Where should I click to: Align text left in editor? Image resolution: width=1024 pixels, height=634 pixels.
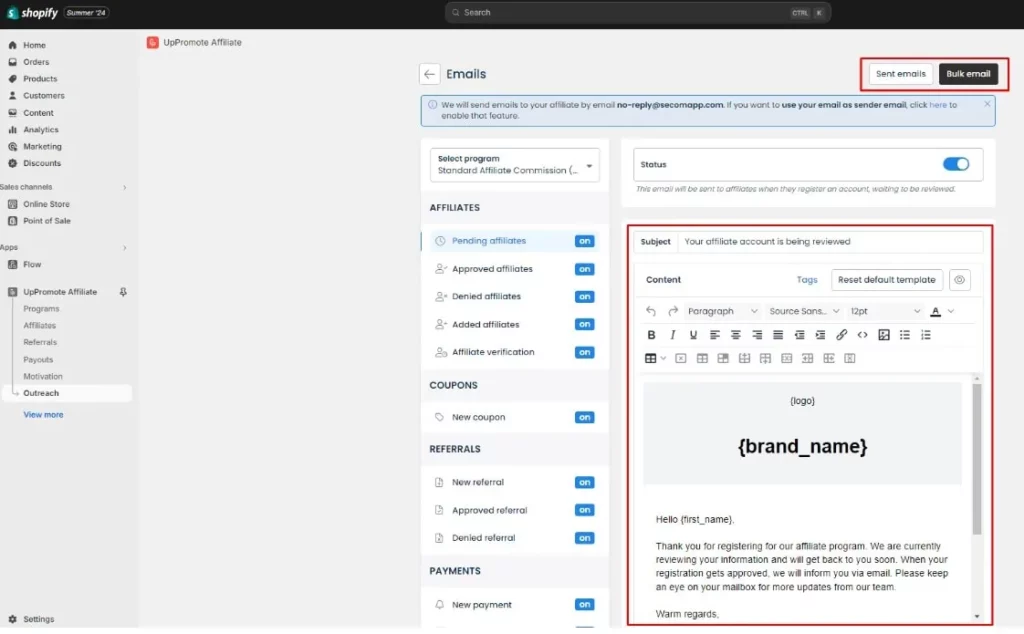tap(714, 335)
